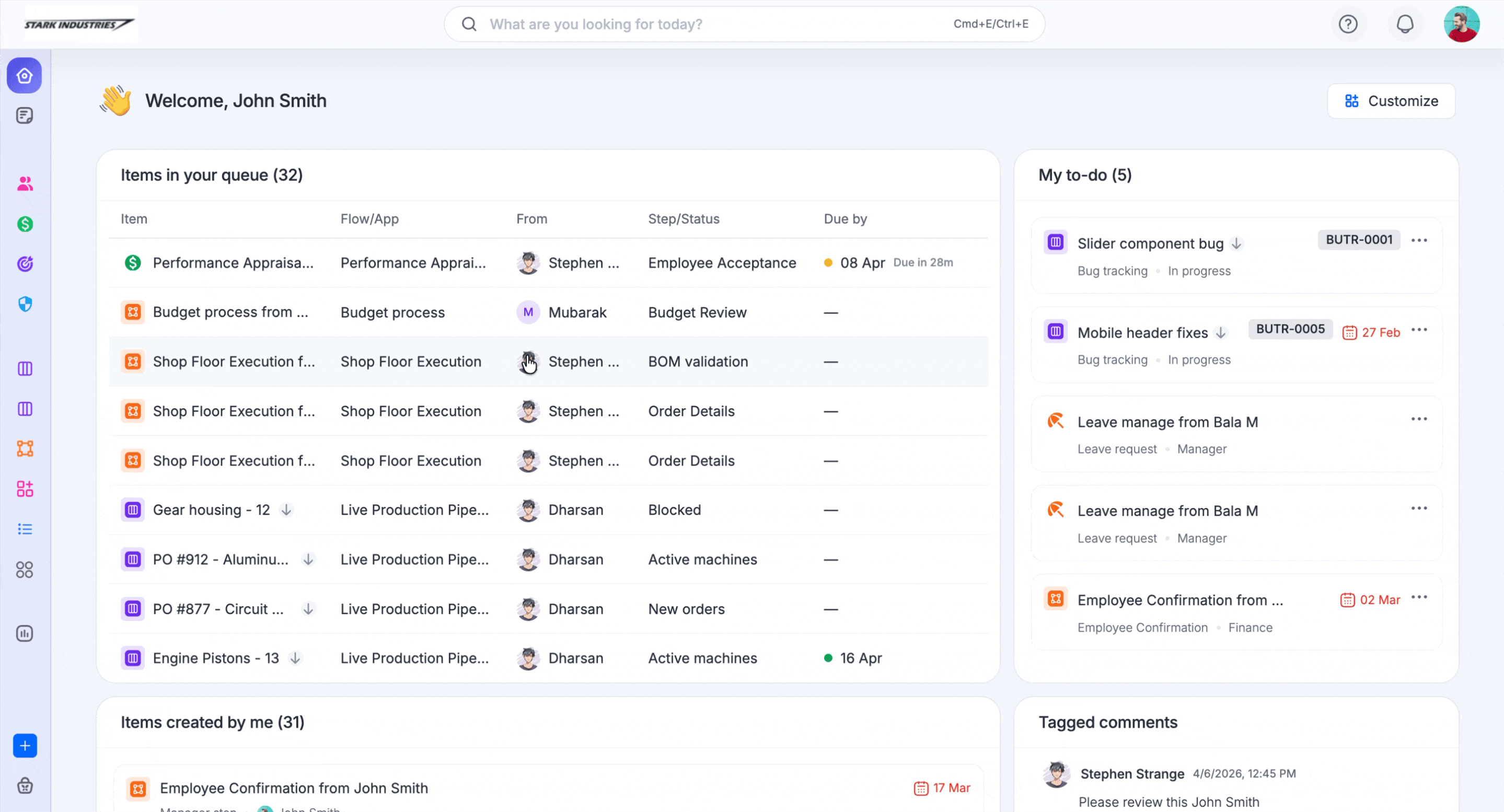Open the reports chart sidebar icon
This screenshot has width=1504, height=812.
tap(25, 633)
